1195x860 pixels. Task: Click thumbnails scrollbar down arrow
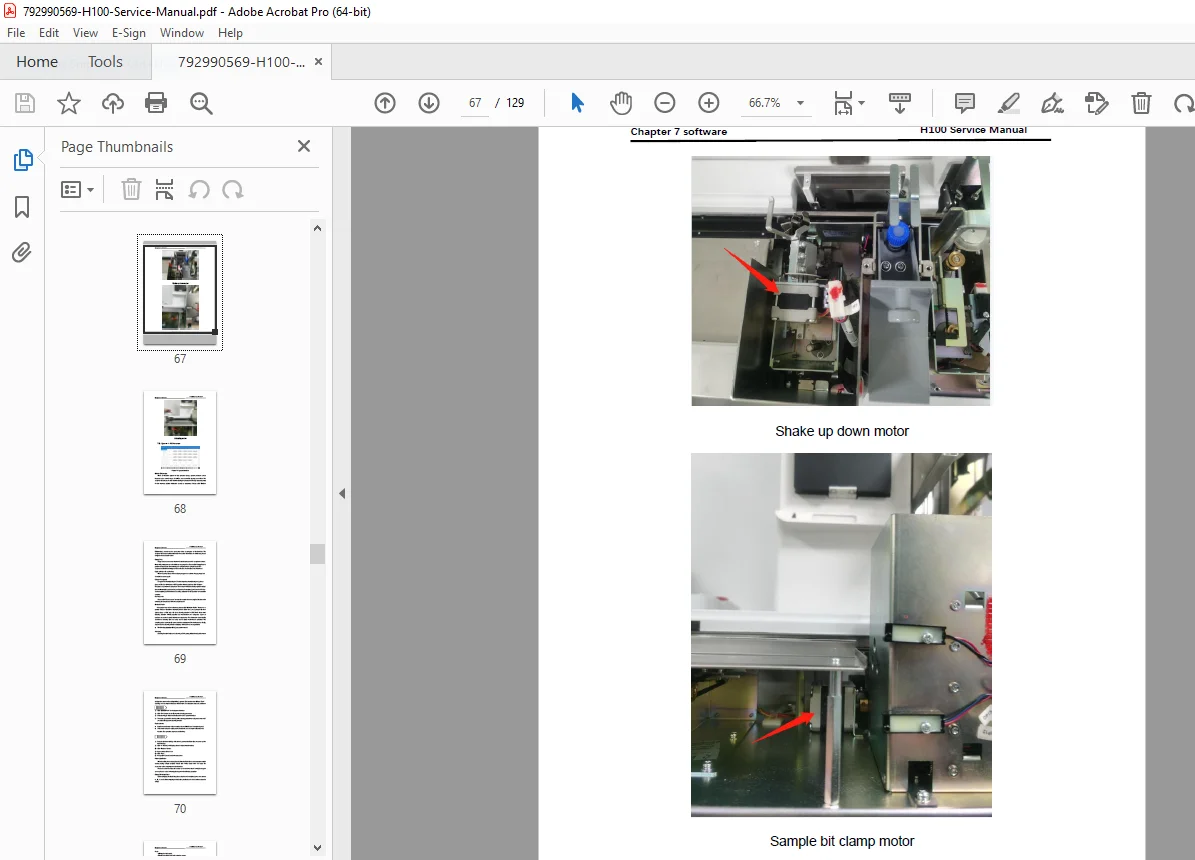coord(318,847)
